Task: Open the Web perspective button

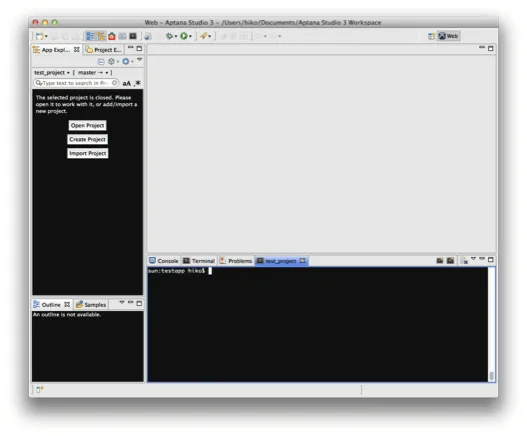Action: (449, 36)
